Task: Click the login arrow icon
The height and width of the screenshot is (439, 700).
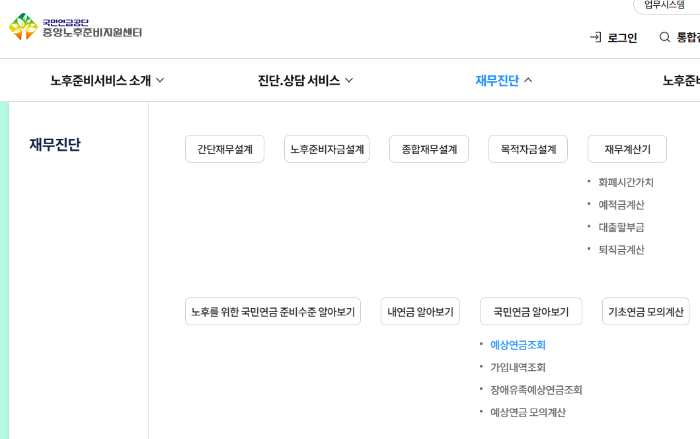Action: pos(596,38)
